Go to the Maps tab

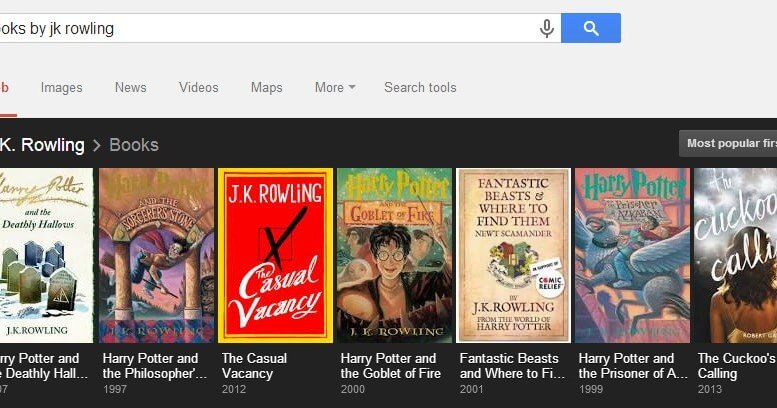(x=266, y=88)
